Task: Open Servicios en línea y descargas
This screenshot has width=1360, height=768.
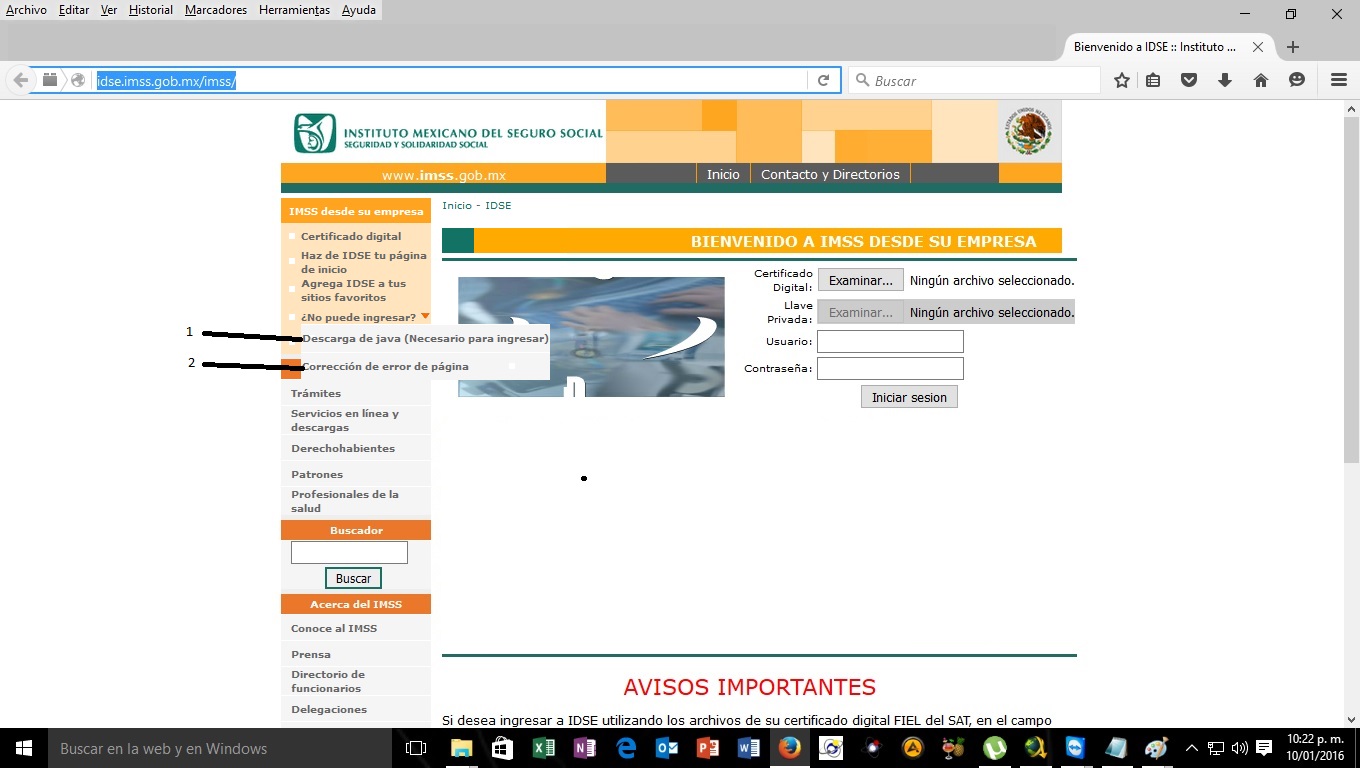Action: click(x=345, y=420)
